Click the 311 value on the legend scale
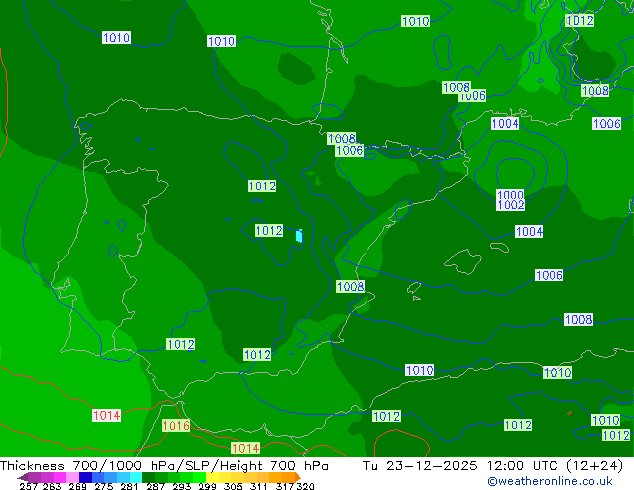This screenshot has width=634, height=490. [x=259, y=486]
